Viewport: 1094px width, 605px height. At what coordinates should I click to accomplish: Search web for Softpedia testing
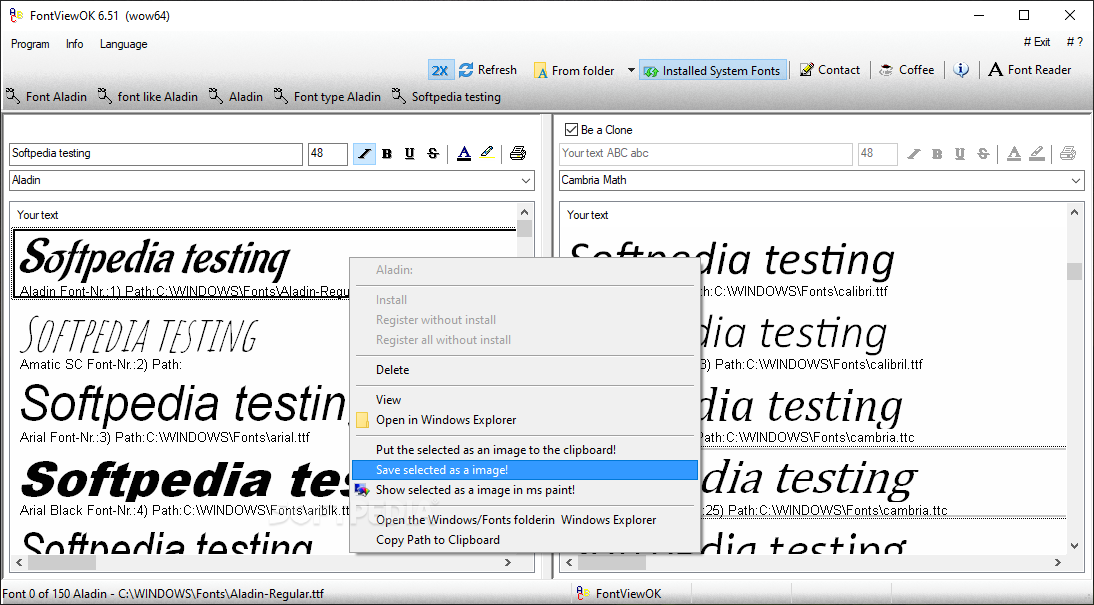447,96
